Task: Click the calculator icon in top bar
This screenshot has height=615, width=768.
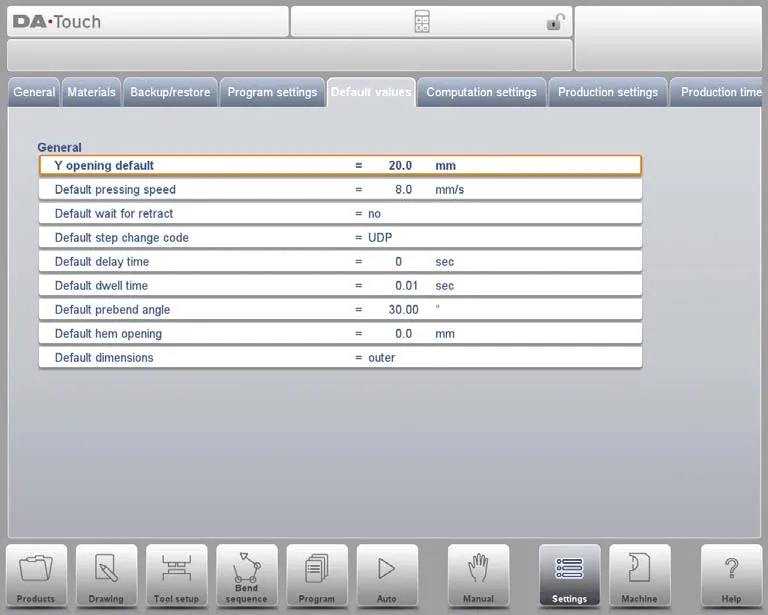Action: tap(422, 22)
